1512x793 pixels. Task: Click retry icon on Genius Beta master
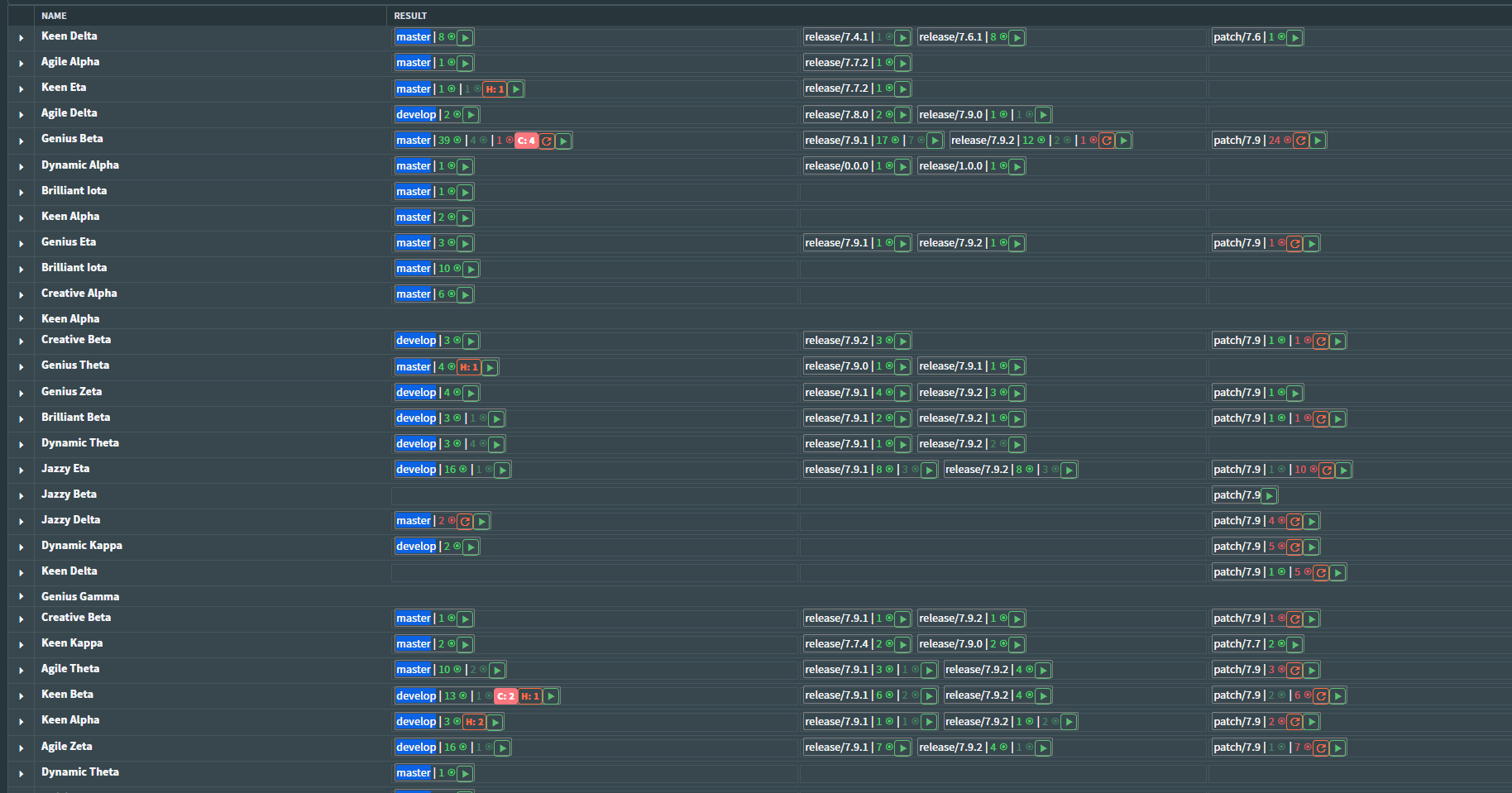pyautogui.click(x=547, y=141)
